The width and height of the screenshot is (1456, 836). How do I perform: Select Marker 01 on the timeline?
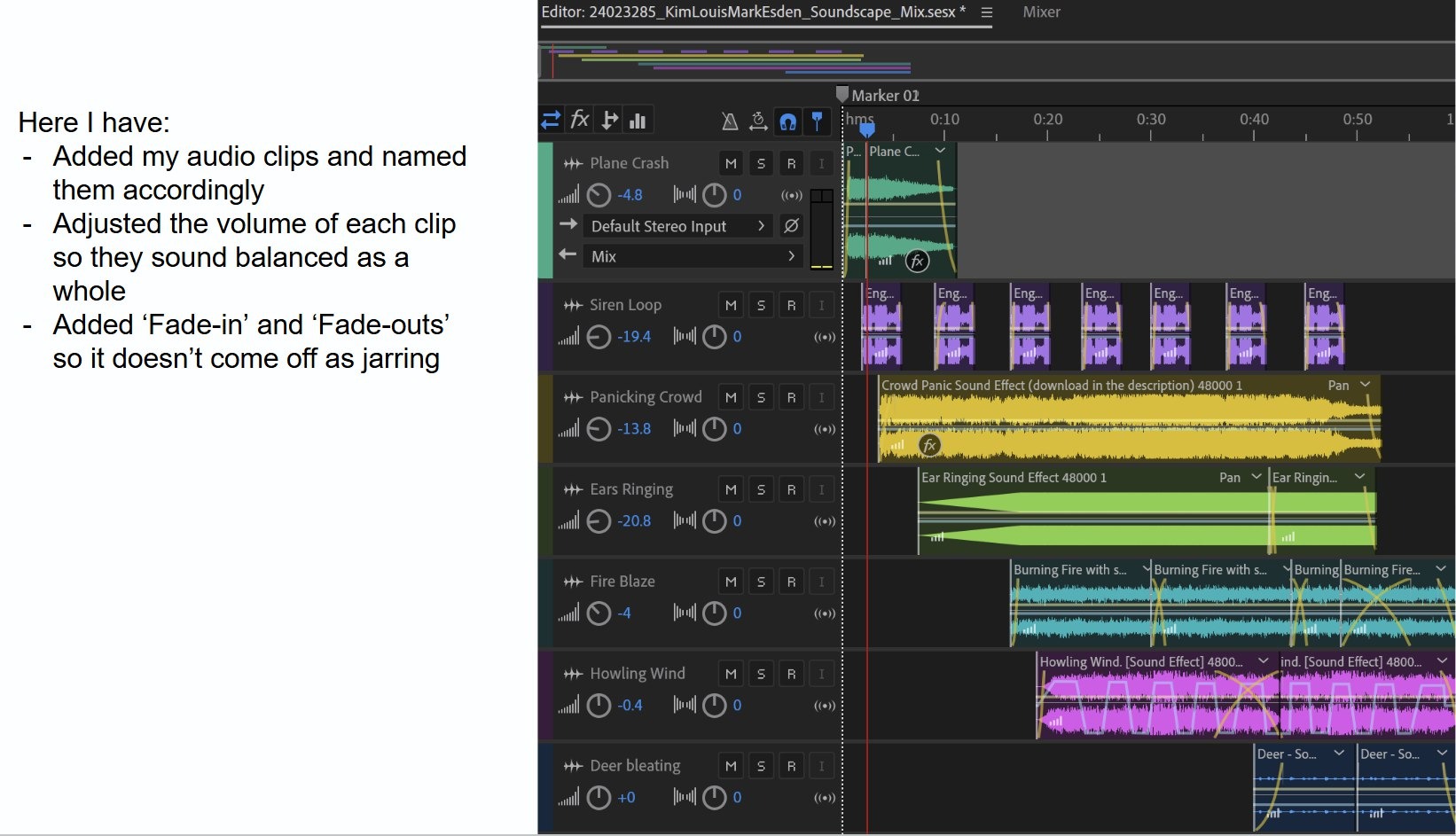[x=842, y=95]
